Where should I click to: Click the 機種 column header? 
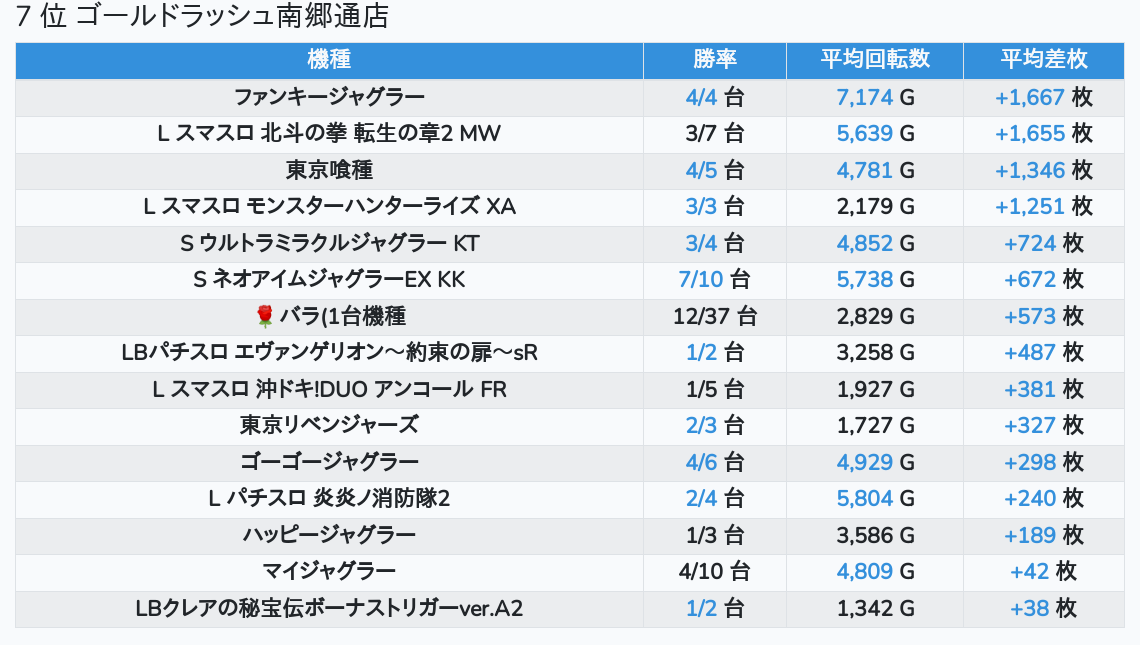tap(329, 60)
